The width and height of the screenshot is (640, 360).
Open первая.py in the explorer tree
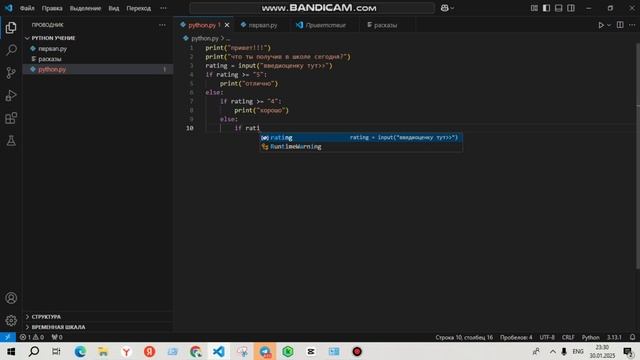click(x=98, y=49)
